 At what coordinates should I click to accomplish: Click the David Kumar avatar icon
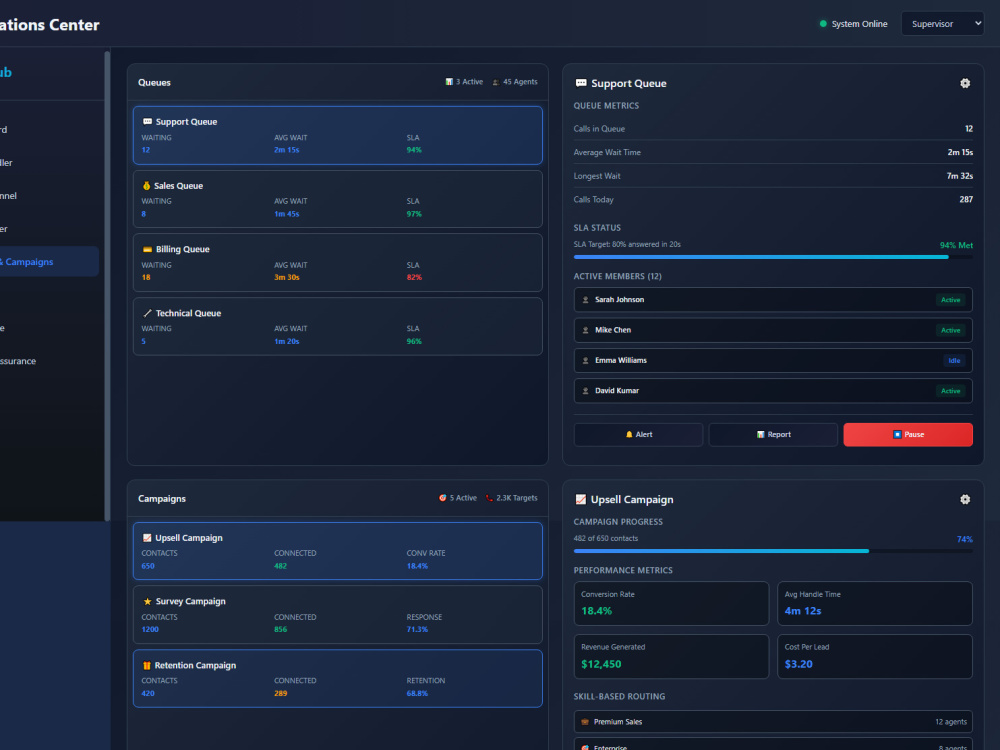pos(585,391)
